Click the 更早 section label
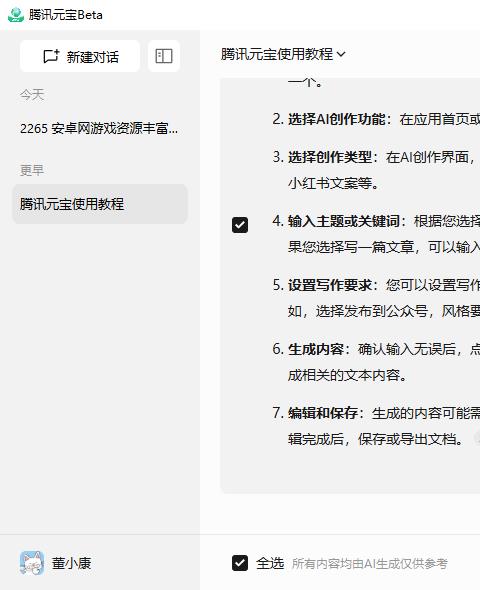Screen dimensions: 480x590 (32, 170)
